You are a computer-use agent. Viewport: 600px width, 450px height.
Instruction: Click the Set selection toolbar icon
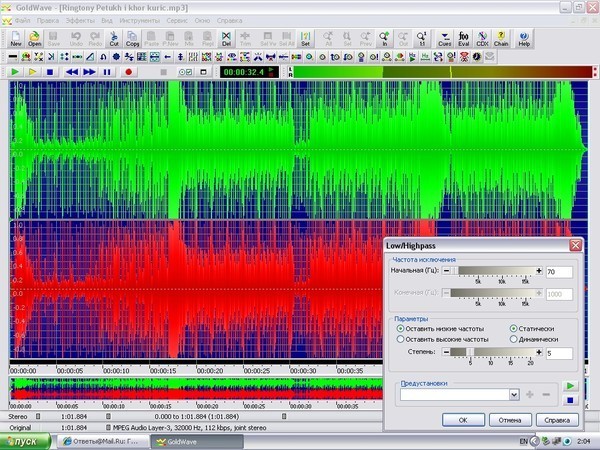coord(305,39)
